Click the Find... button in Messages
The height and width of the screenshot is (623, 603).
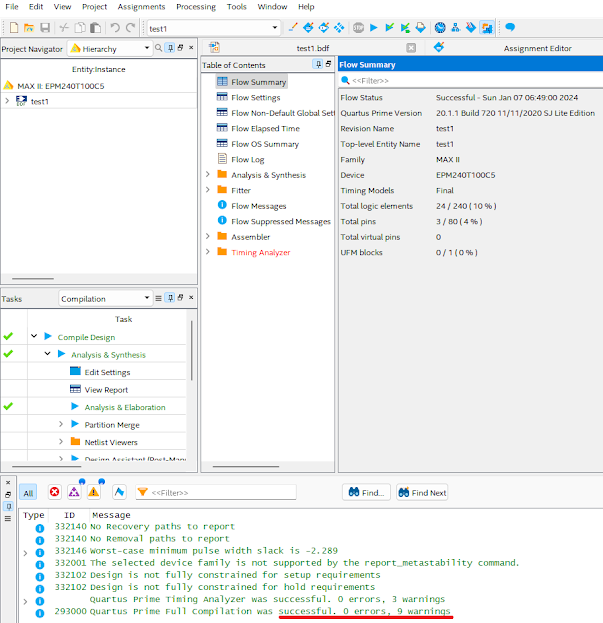point(366,492)
